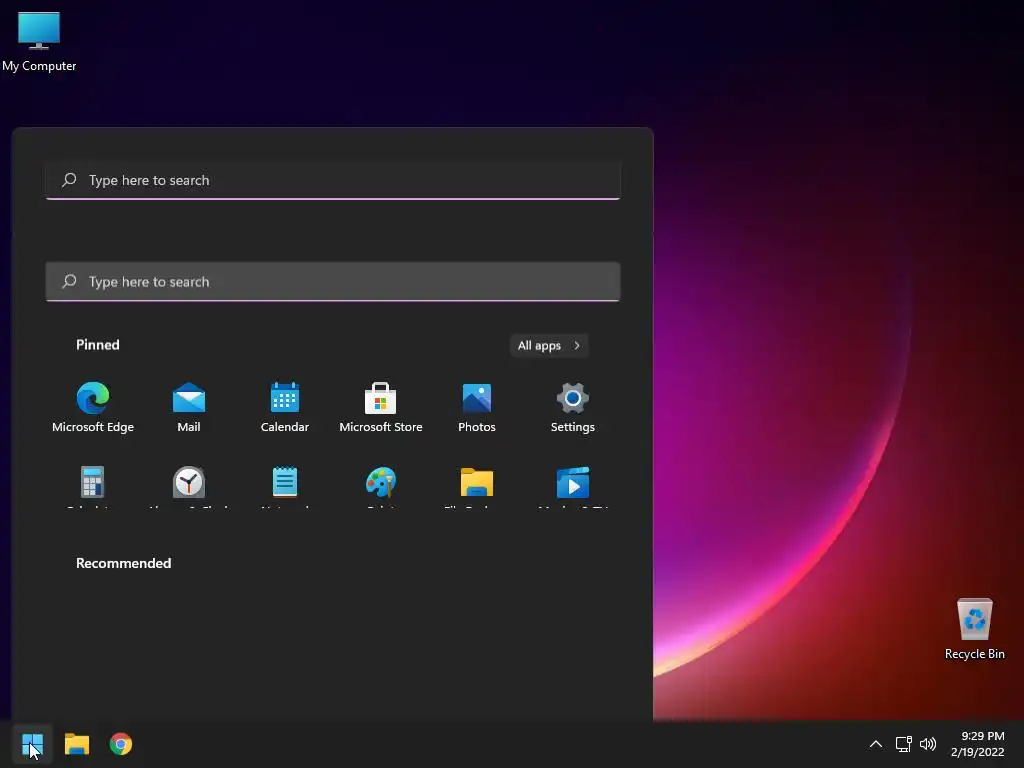Launch the Paint app icon
The width and height of the screenshot is (1024, 768).
(381, 483)
